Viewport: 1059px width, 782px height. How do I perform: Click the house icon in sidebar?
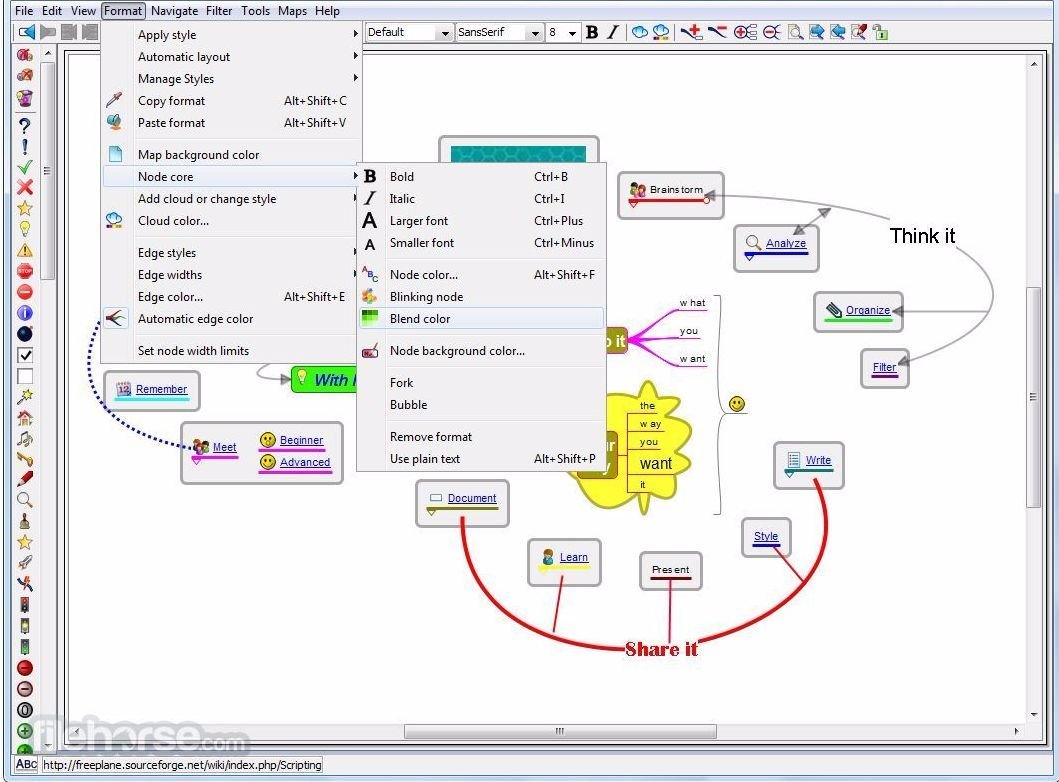coord(24,417)
